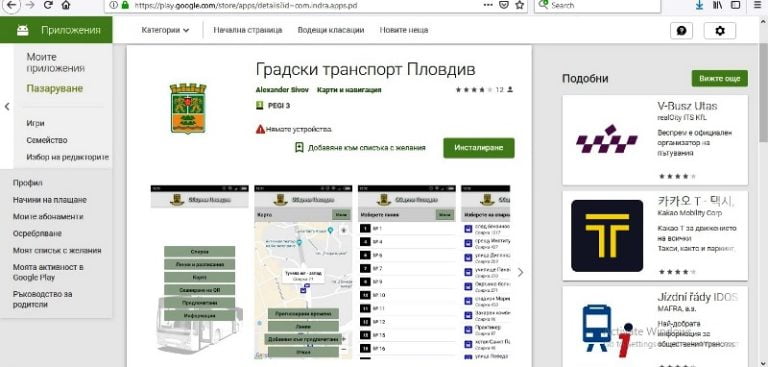Open Начини на плащане link
768x367 pixels.
tap(49, 200)
